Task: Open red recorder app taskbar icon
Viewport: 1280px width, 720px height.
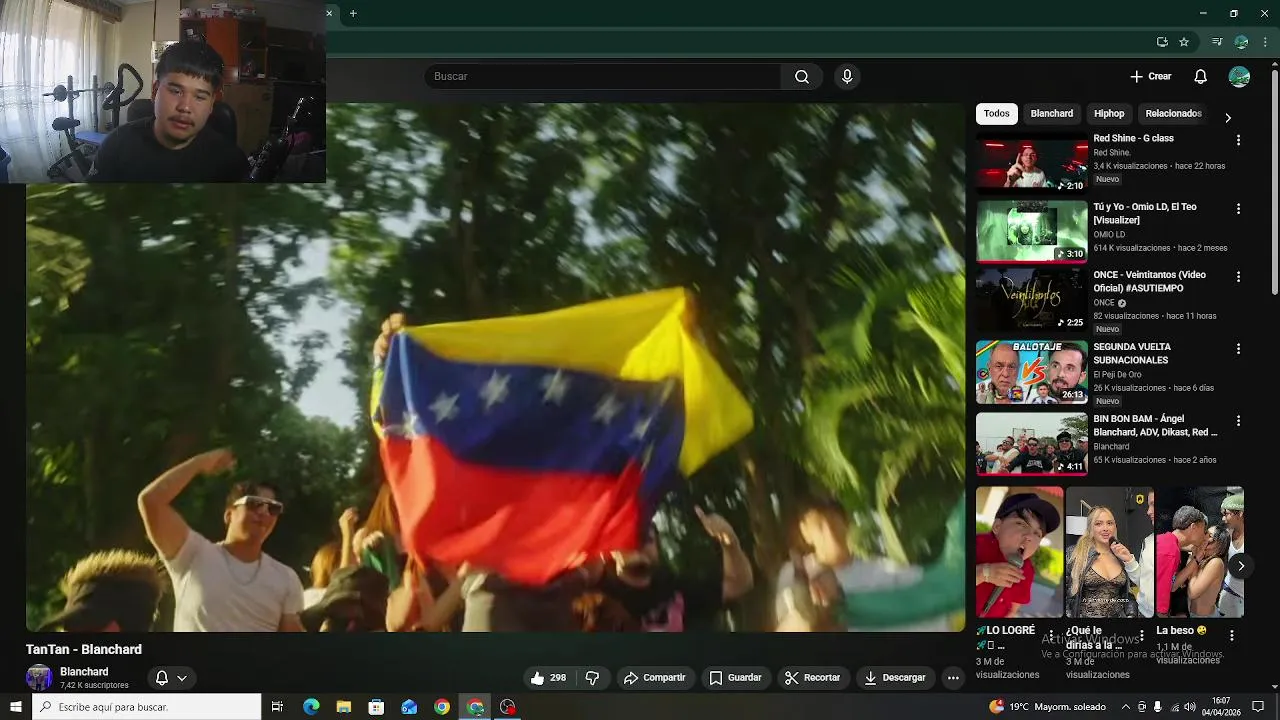Action: (508, 707)
